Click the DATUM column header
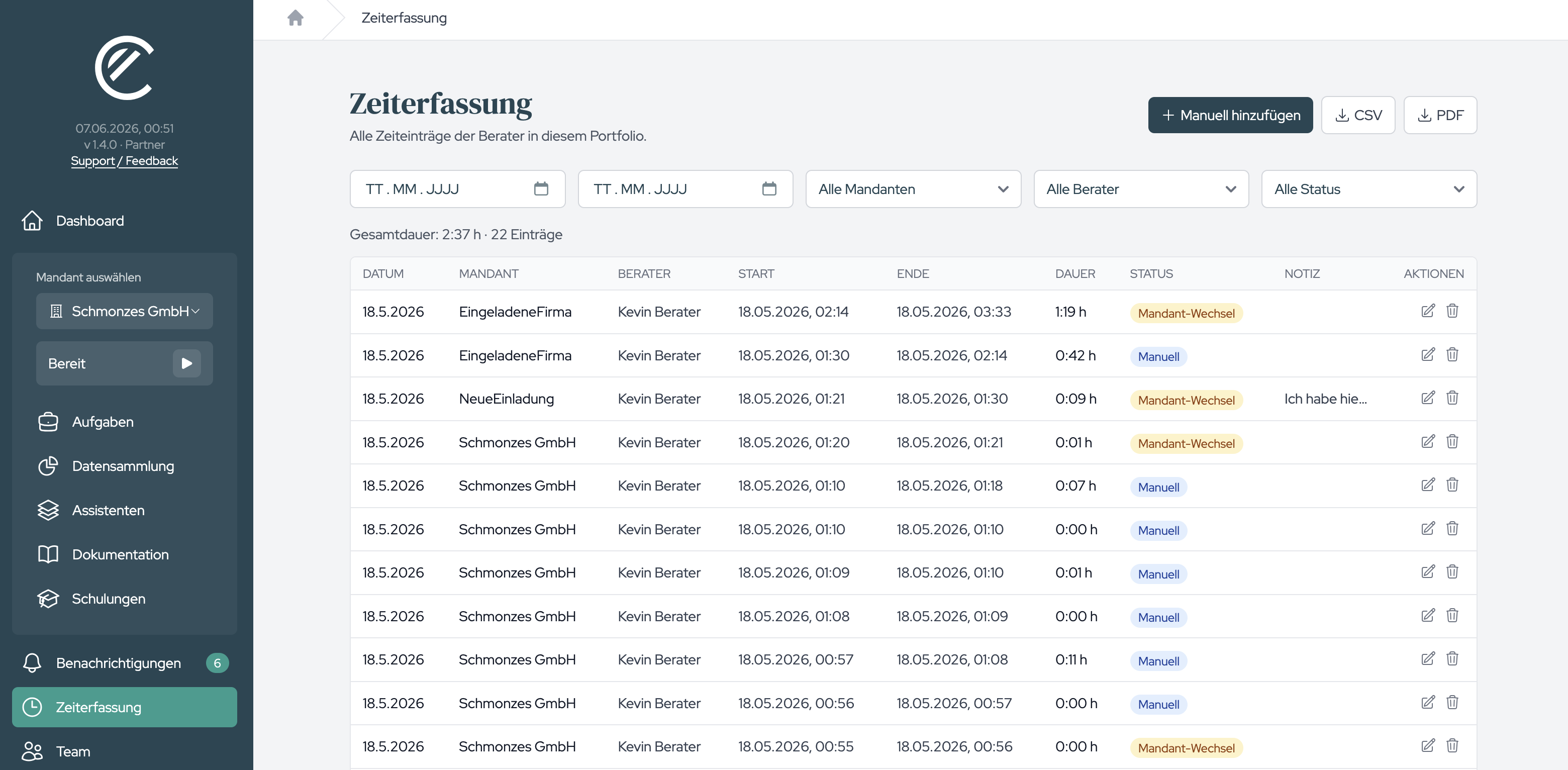The image size is (1568, 770). (383, 274)
